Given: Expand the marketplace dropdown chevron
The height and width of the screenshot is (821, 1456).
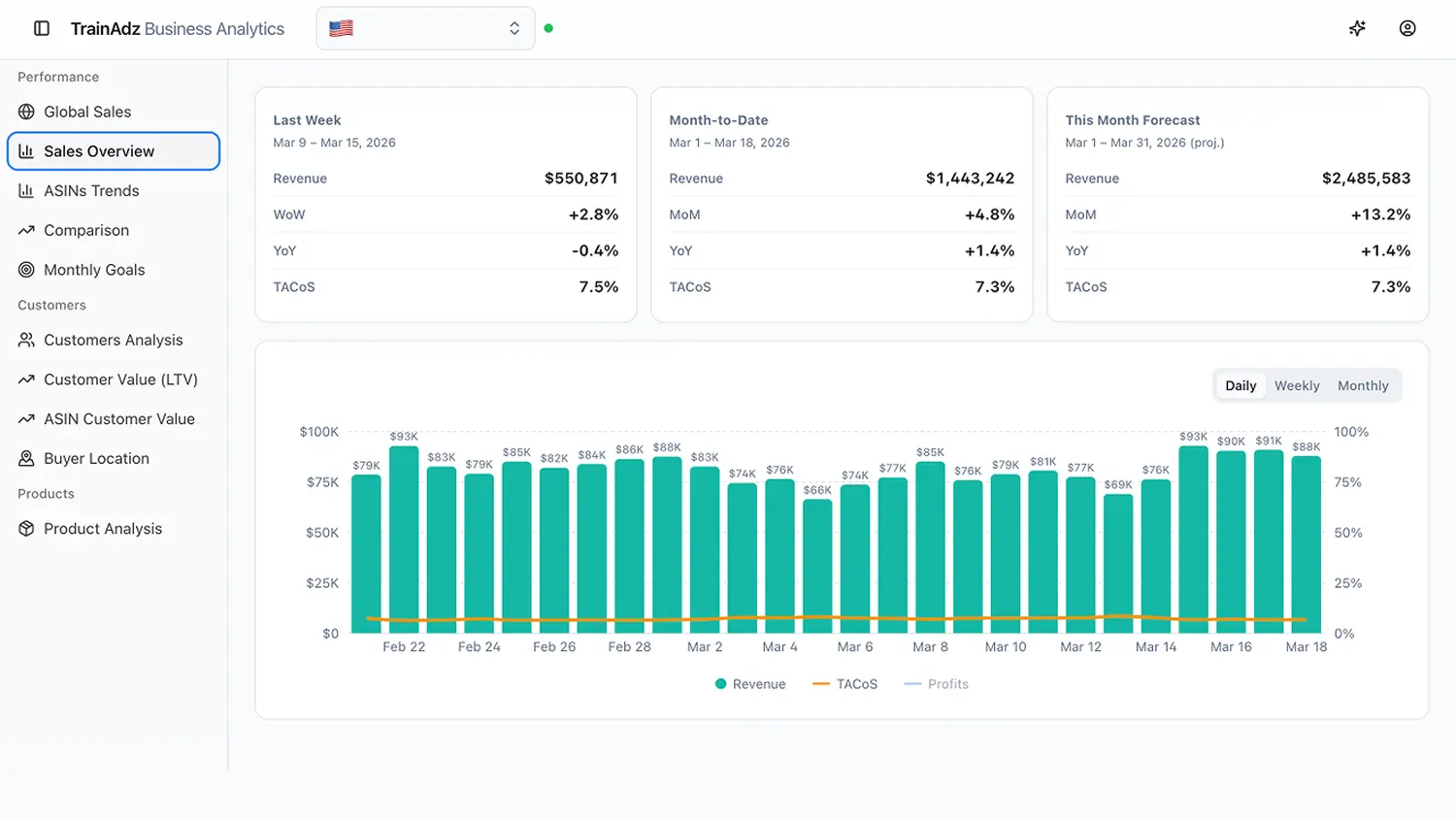Looking at the screenshot, I should (x=514, y=28).
